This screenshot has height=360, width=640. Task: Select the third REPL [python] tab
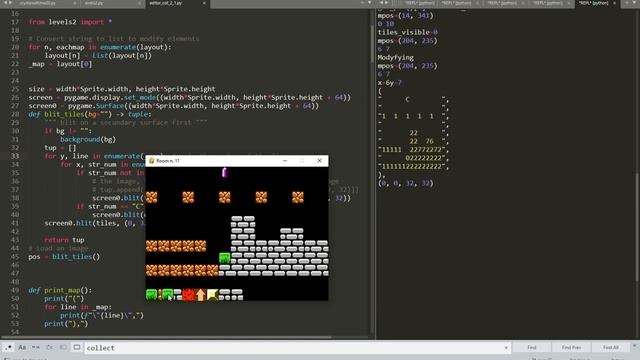tap(506, 3)
